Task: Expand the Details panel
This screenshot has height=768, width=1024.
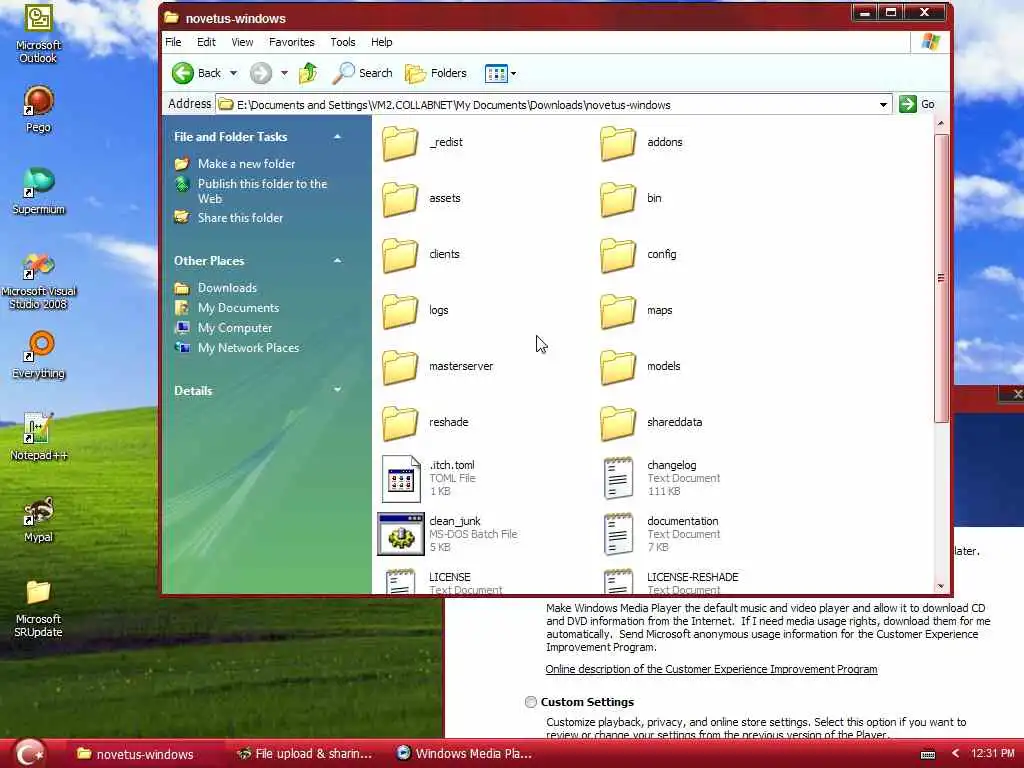Action: pos(337,390)
